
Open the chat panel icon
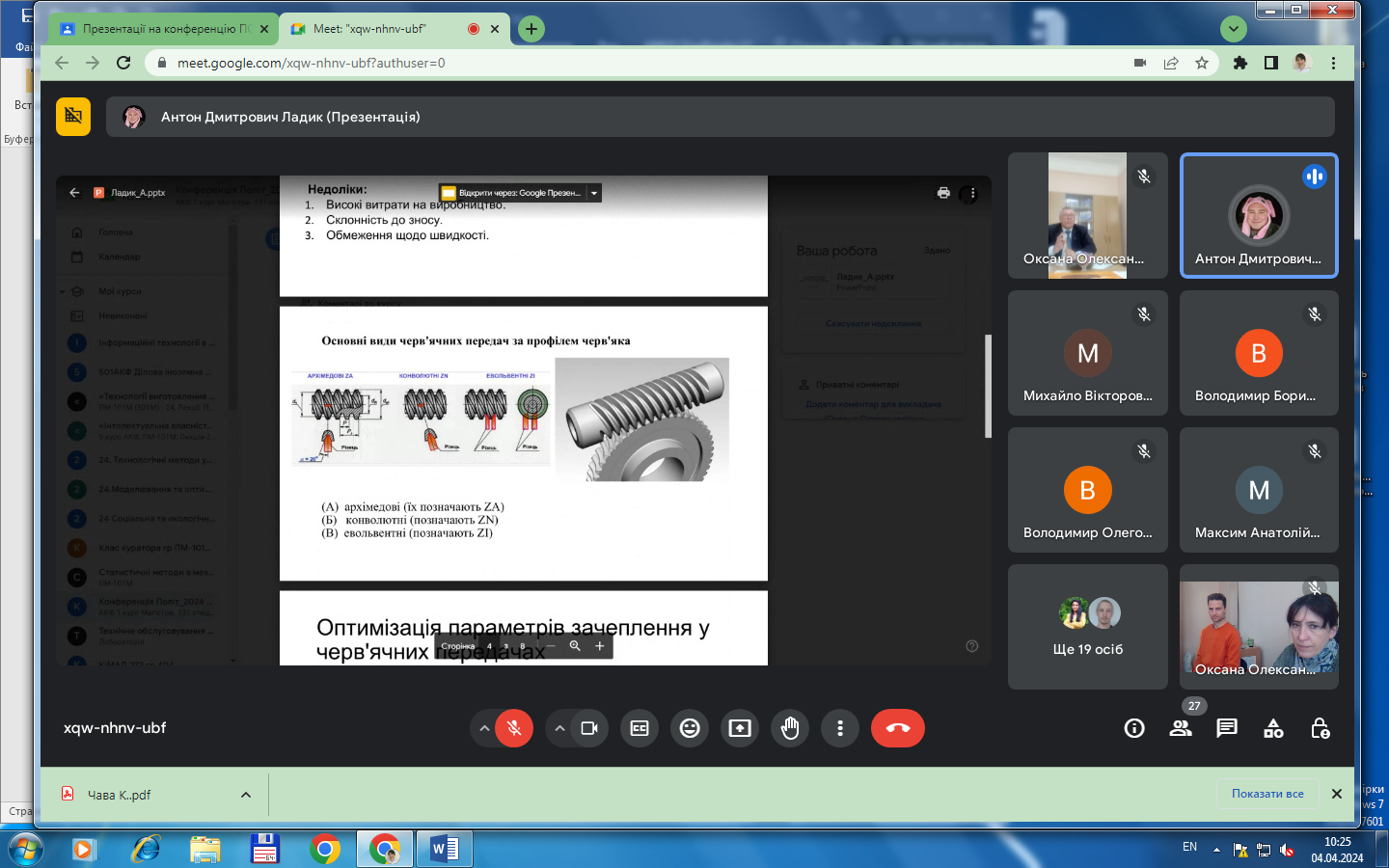pyautogui.click(x=1227, y=728)
